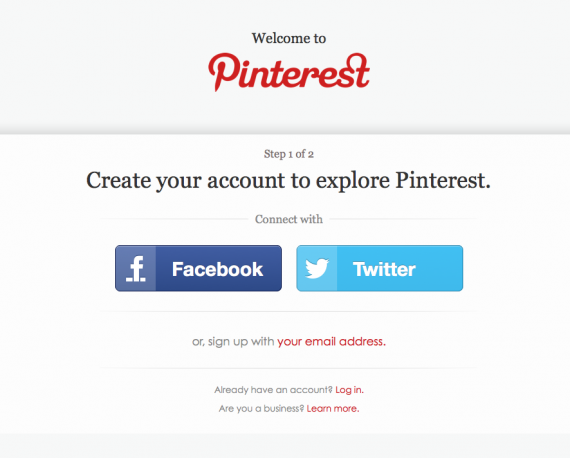Image resolution: width=570 pixels, height=458 pixels.
Task: Follow the red 'Log in.' link
Action: [x=349, y=390]
